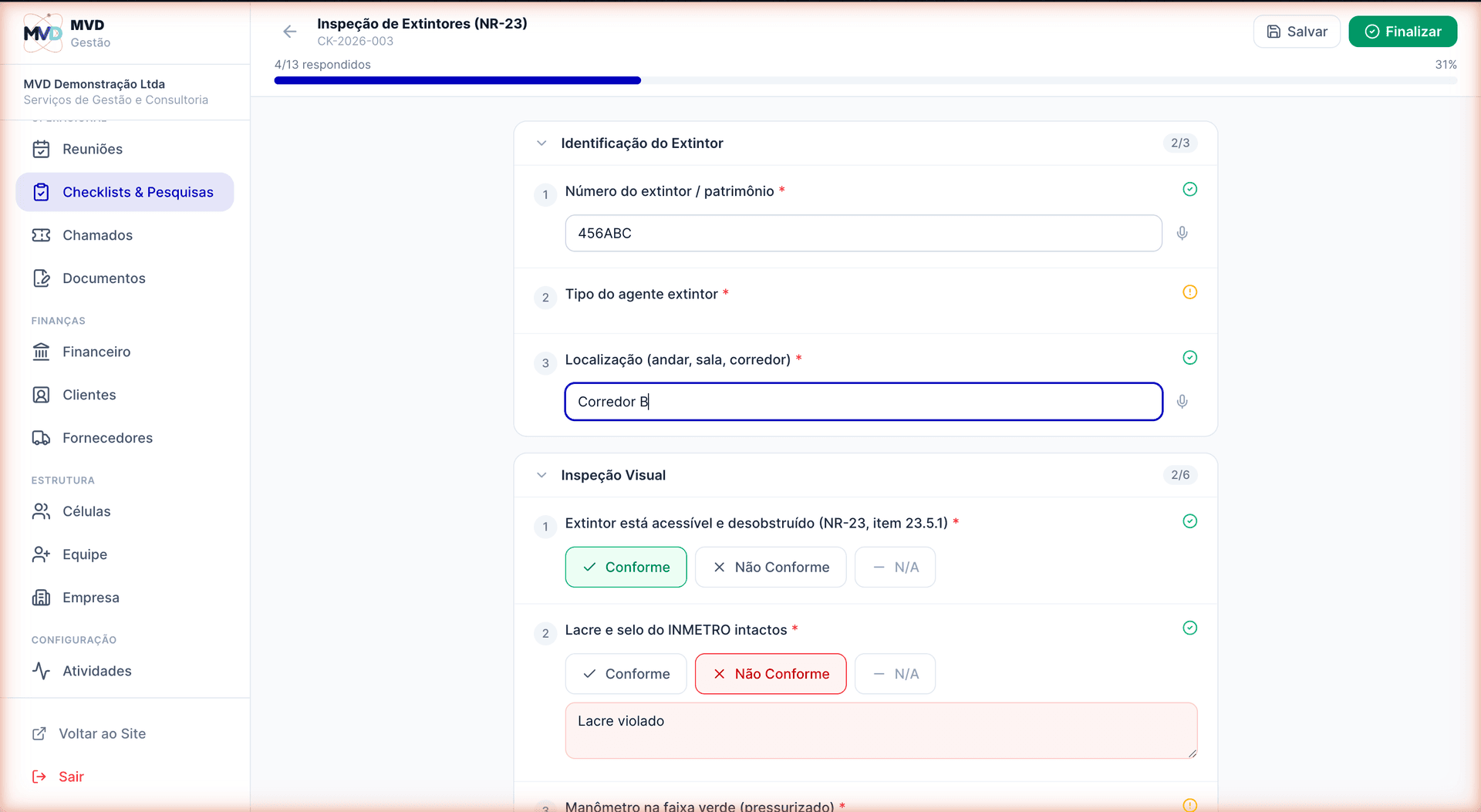Click the Checklists & Pesquisas clipboard icon
The width and height of the screenshot is (1481, 812).
(x=42, y=192)
